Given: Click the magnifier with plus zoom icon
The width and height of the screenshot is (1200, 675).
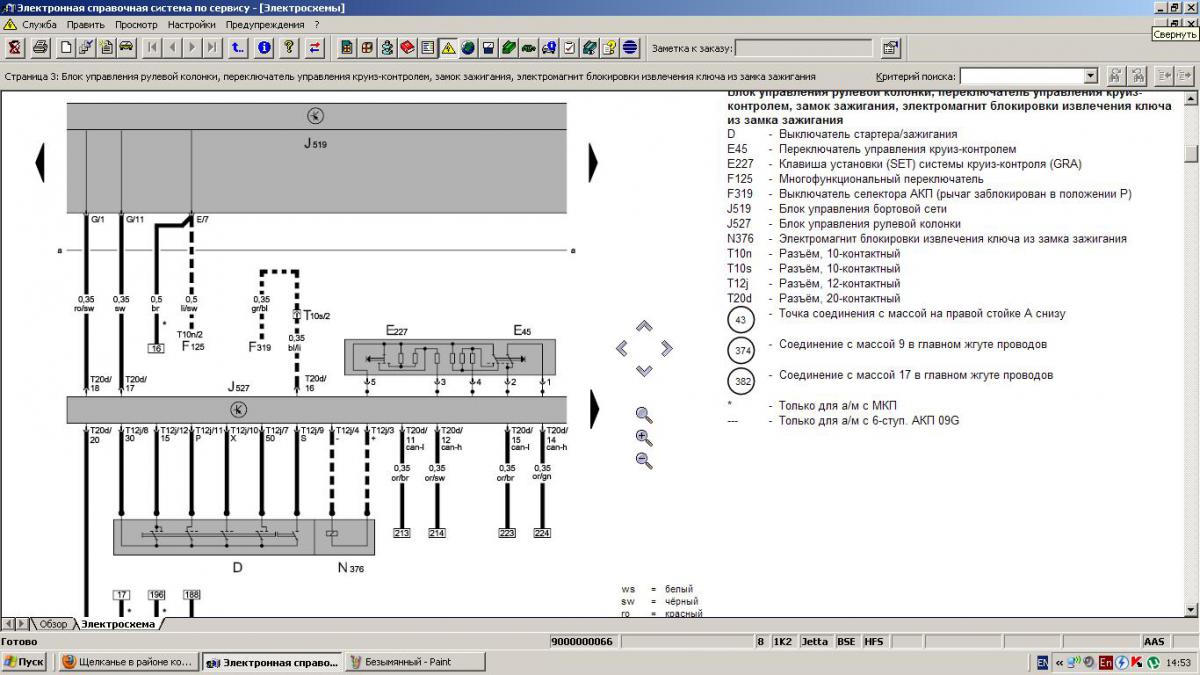Looking at the screenshot, I should (644, 438).
